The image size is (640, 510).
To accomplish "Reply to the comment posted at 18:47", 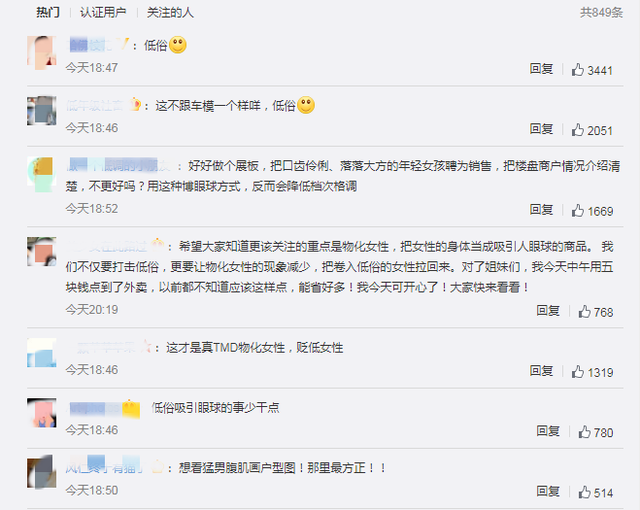I will tap(541, 69).
